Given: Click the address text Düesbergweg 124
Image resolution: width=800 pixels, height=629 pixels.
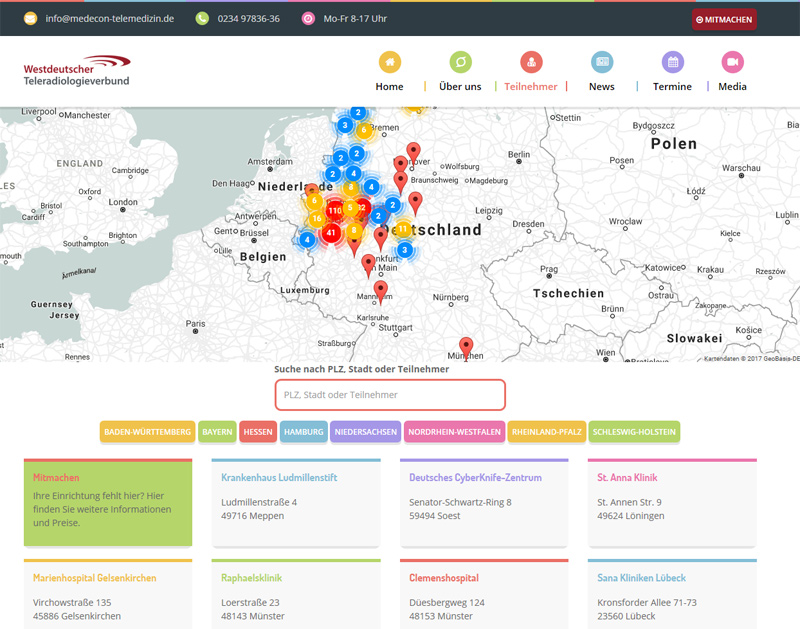Looking at the screenshot, I should (x=447, y=602).
